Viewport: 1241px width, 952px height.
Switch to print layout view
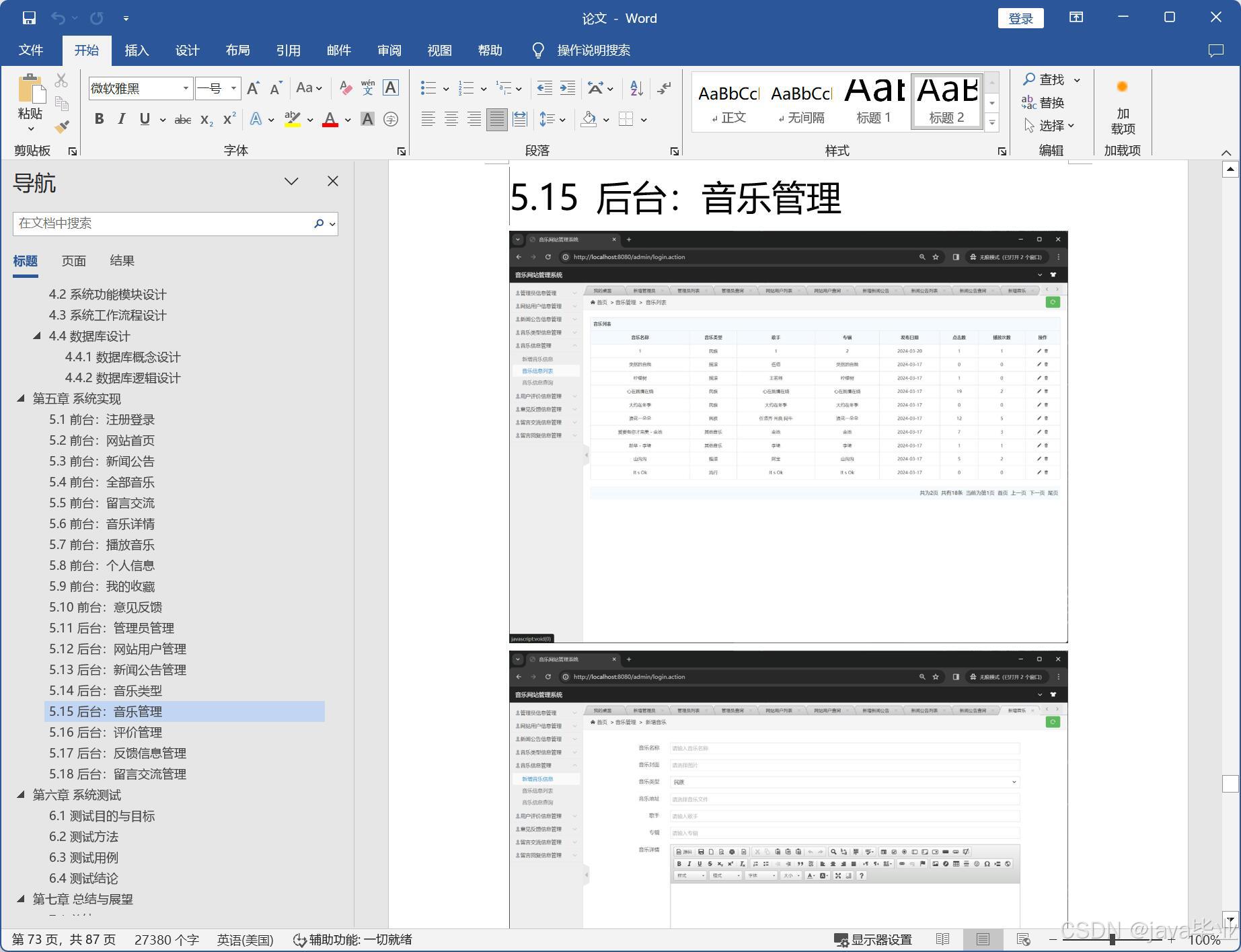click(x=983, y=940)
